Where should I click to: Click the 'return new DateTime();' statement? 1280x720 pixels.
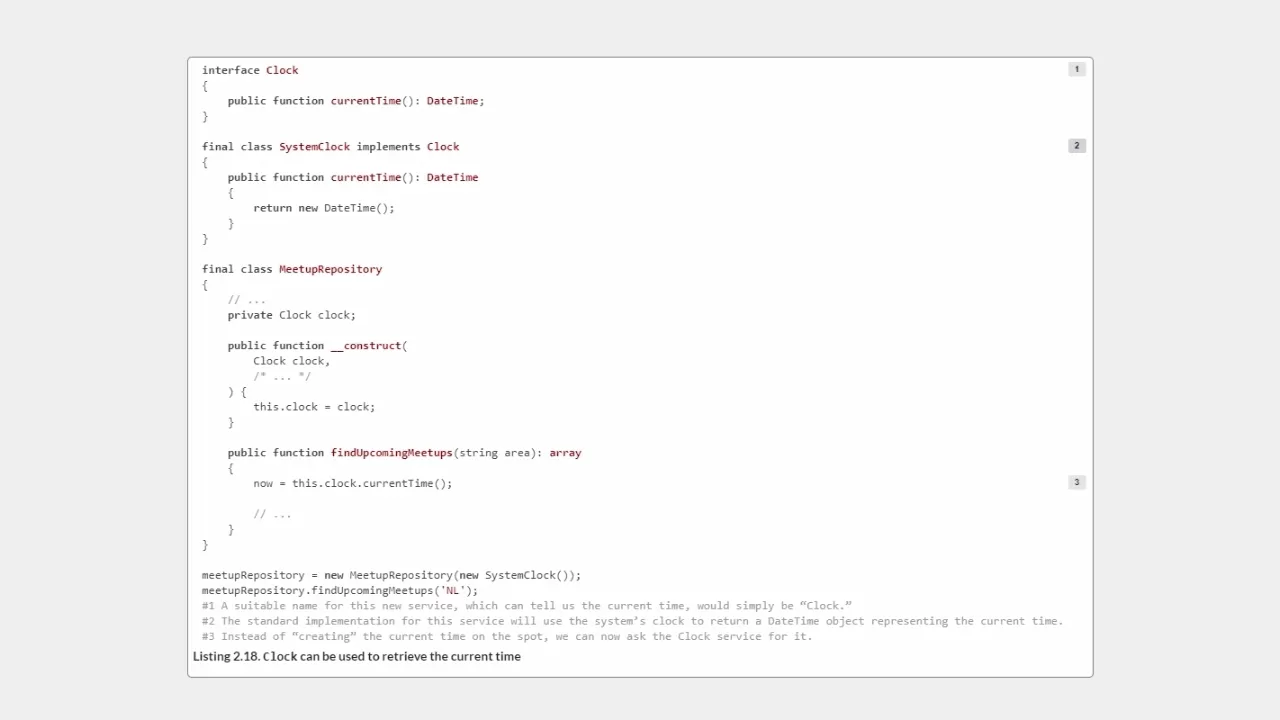[x=323, y=208]
